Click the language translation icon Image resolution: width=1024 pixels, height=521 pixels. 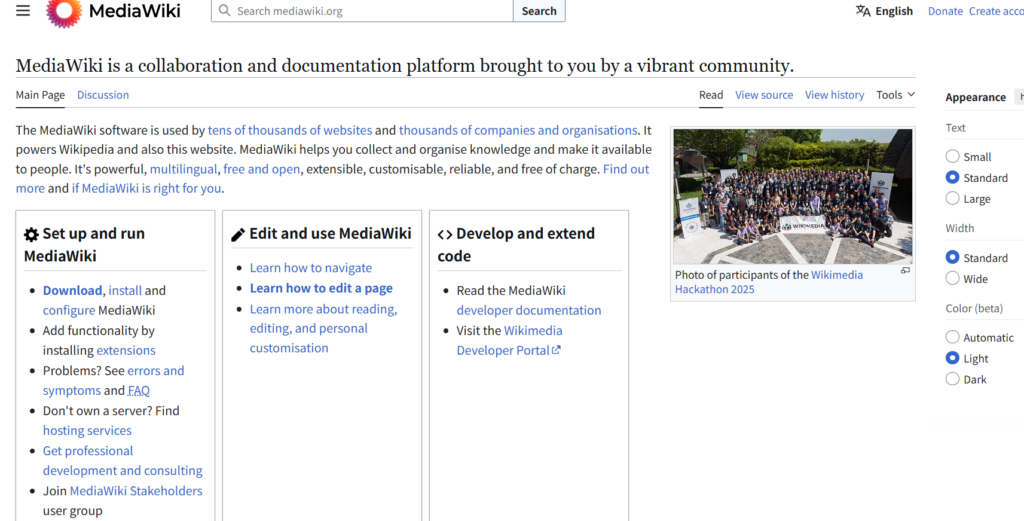point(863,11)
